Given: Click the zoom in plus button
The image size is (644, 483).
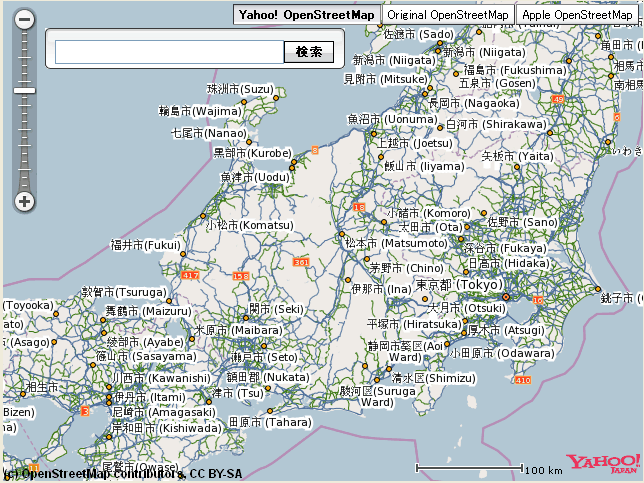Looking at the screenshot, I should (x=25, y=201).
